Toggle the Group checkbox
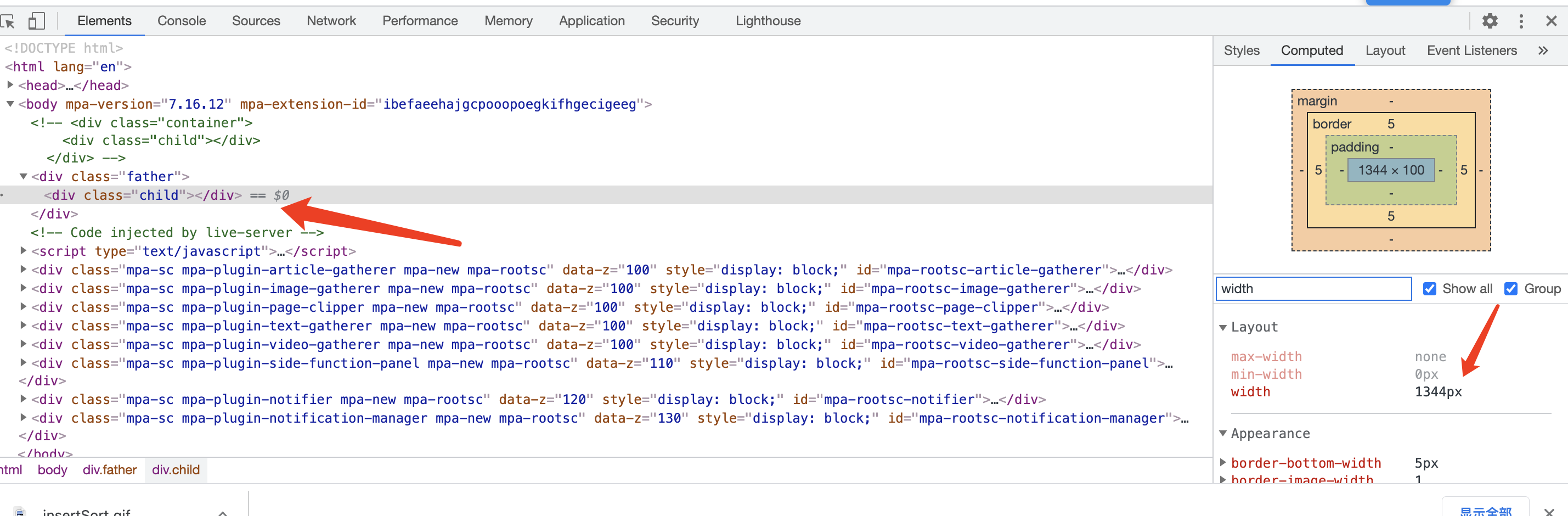Screen dimensions: 1568x516 [x=1511, y=289]
